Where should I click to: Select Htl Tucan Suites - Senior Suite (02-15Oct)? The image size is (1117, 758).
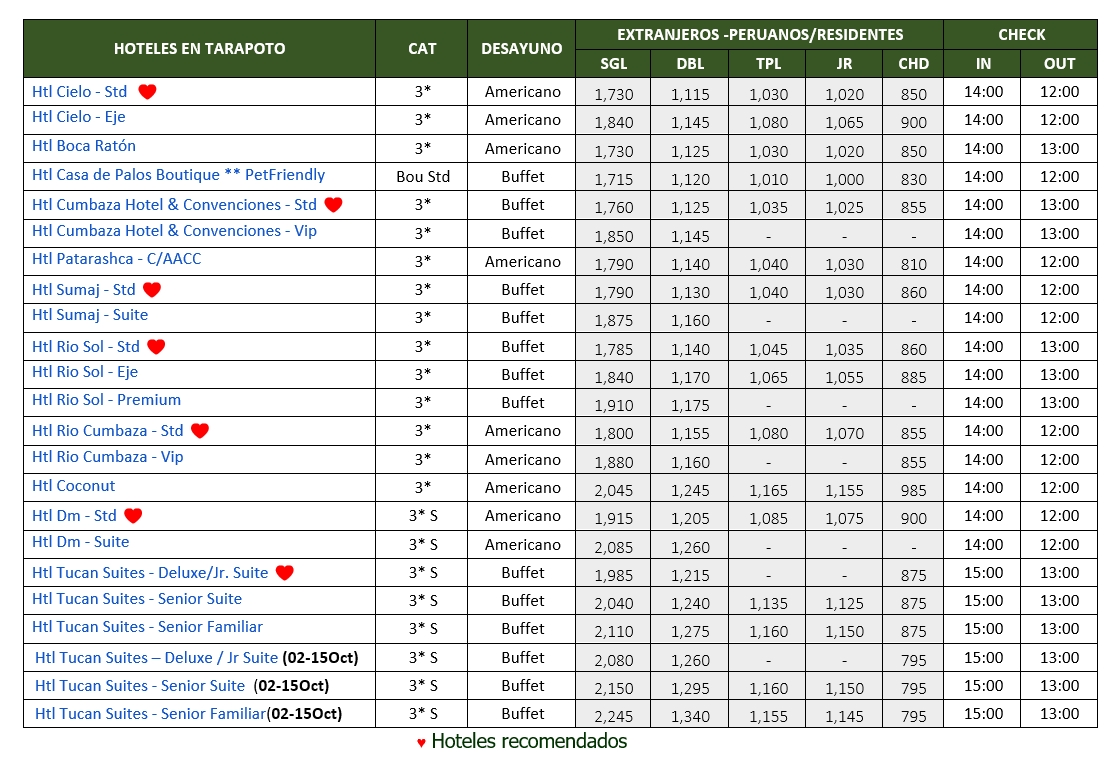(182, 686)
